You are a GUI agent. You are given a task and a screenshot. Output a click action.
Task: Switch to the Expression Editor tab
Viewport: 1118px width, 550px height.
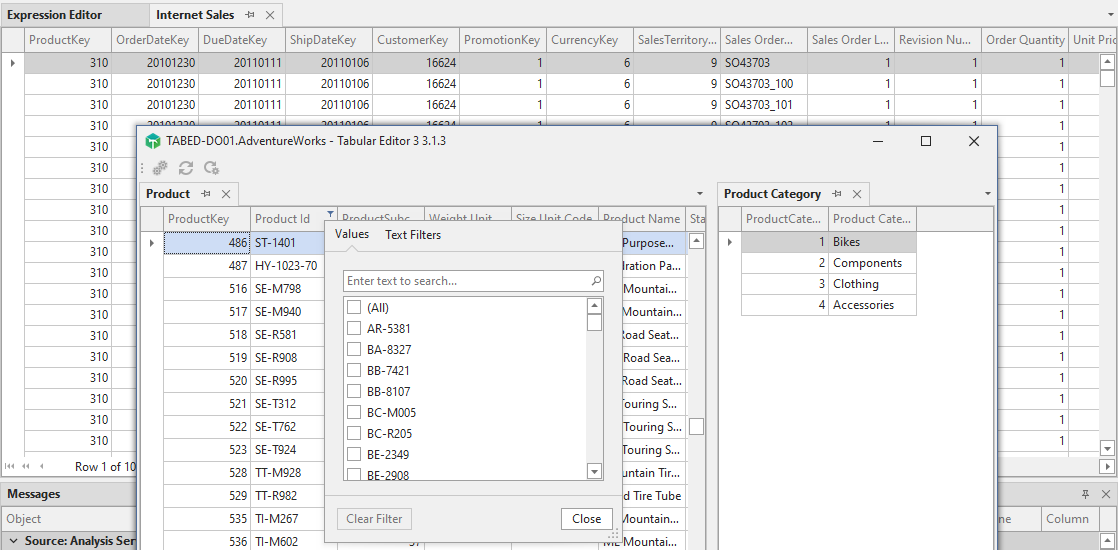pos(55,15)
